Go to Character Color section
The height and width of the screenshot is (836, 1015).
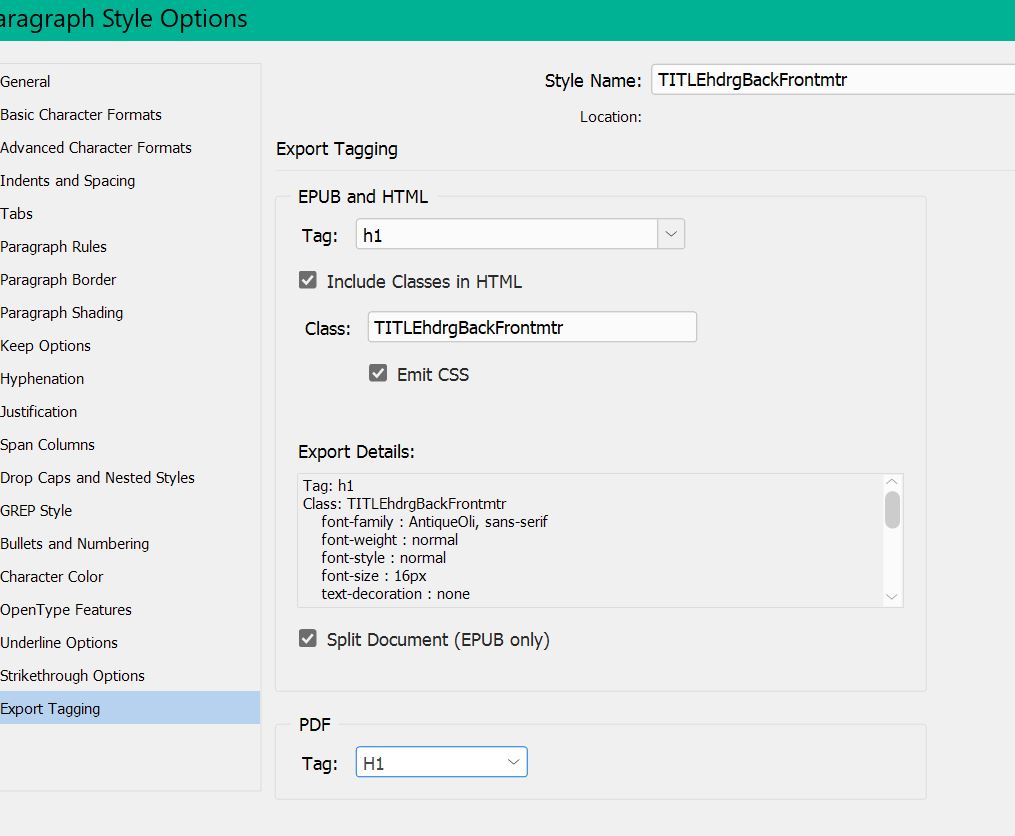(129, 577)
